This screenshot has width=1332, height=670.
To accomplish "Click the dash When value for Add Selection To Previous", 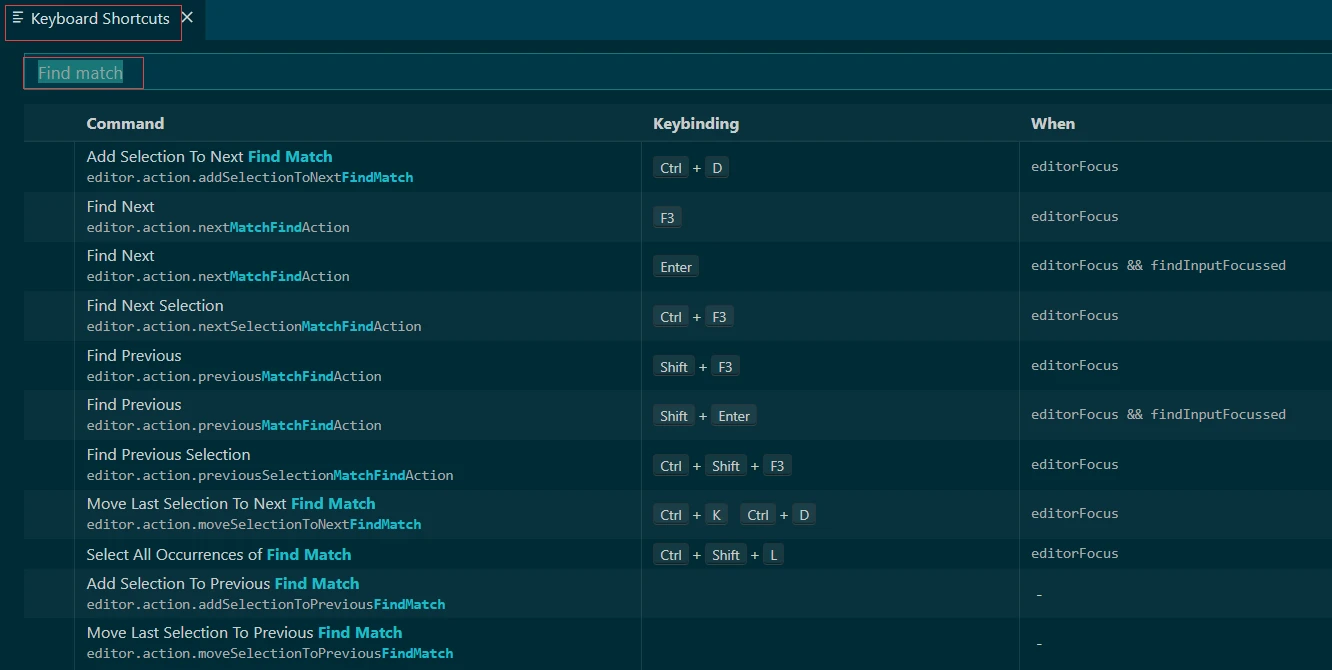I will point(1039,595).
